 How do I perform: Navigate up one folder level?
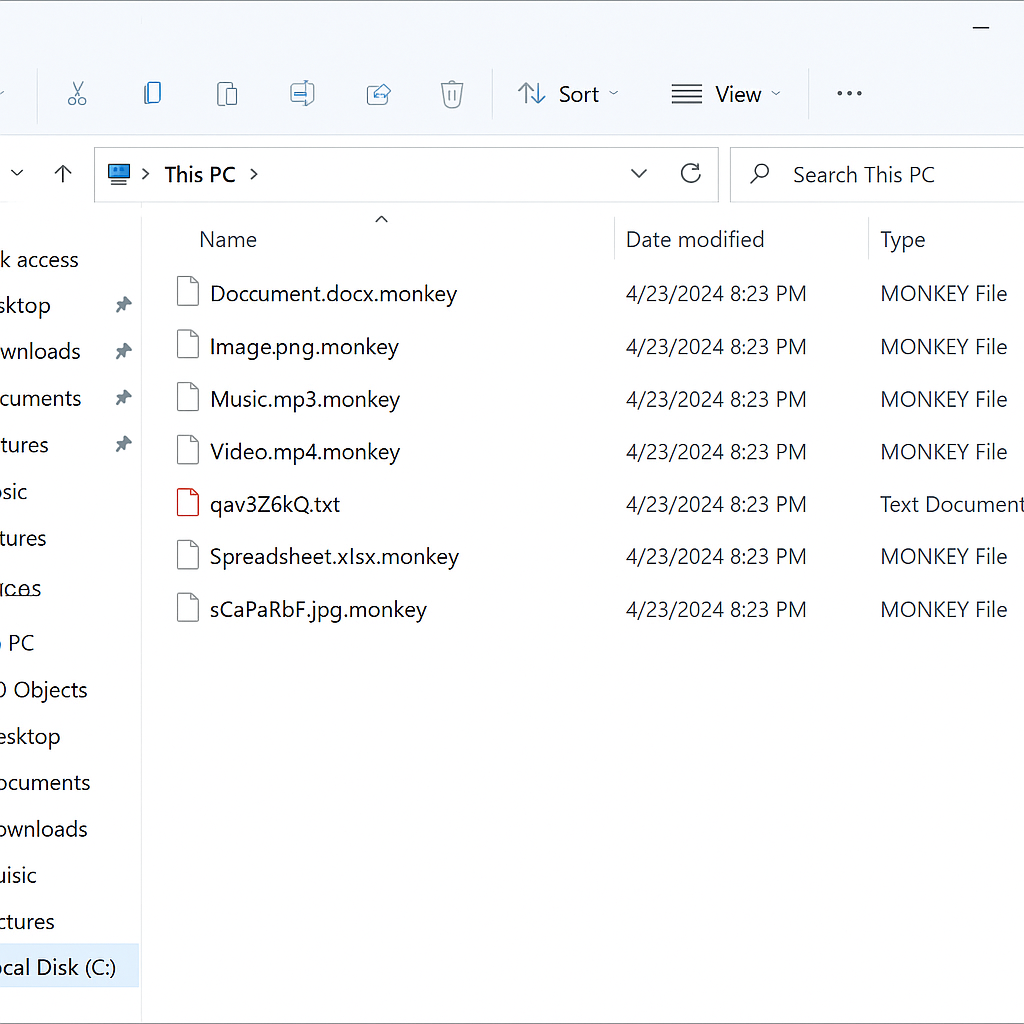[63, 174]
